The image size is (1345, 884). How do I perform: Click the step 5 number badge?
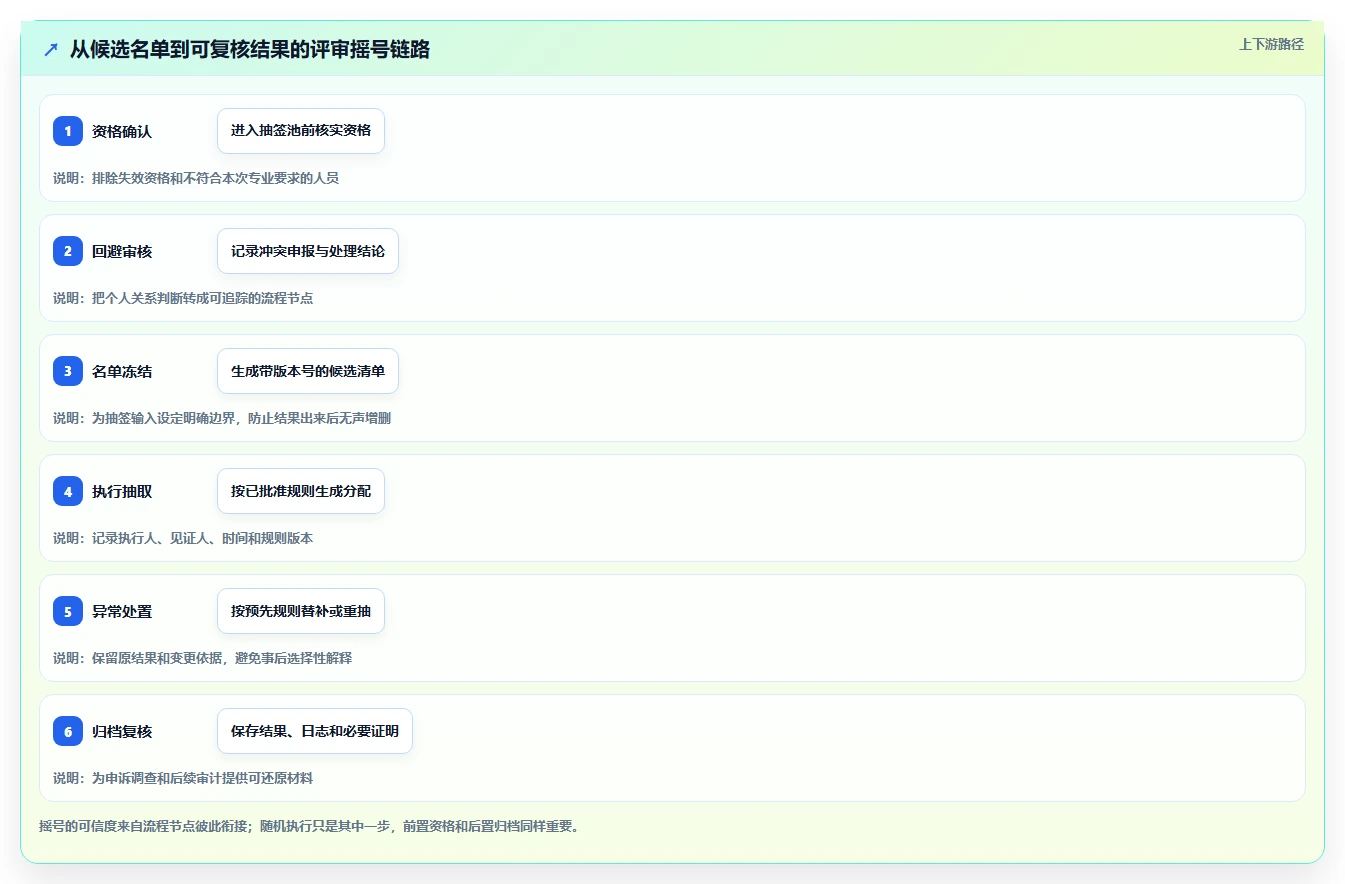pos(68,611)
